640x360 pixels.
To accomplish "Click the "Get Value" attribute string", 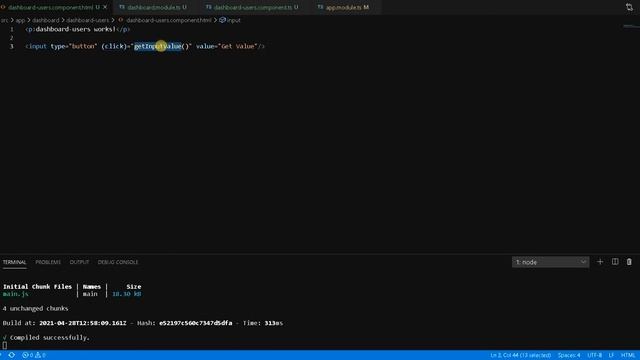I will coord(239,47).
